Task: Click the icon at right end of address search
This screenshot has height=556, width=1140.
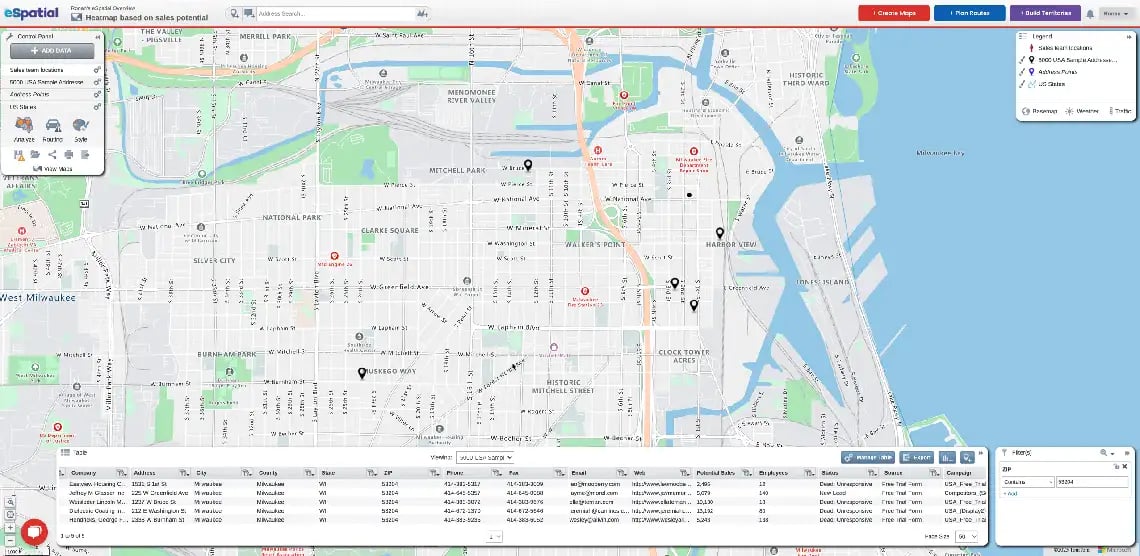Action: coord(422,14)
